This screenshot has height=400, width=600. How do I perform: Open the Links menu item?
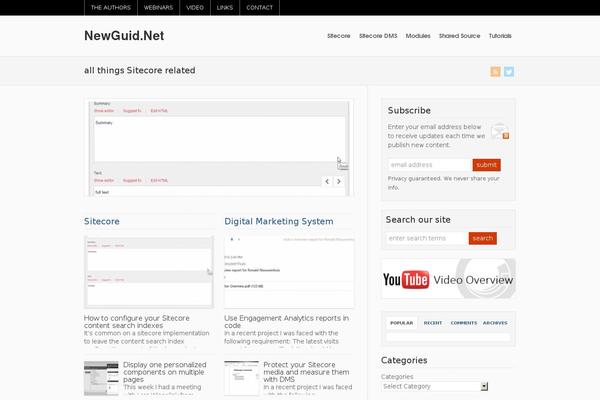click(225, 8)
